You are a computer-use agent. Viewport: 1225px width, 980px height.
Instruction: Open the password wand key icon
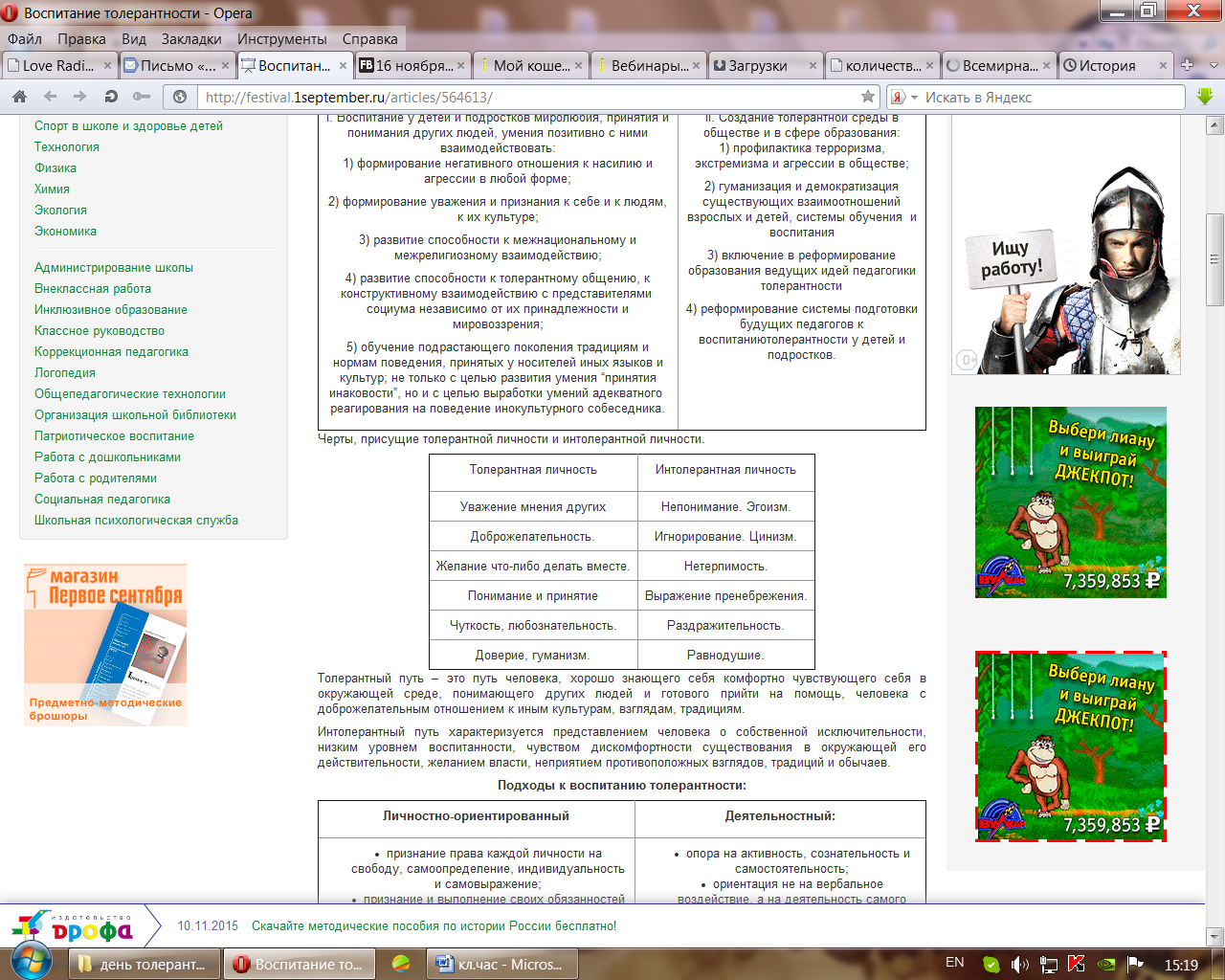click(142, 97)
